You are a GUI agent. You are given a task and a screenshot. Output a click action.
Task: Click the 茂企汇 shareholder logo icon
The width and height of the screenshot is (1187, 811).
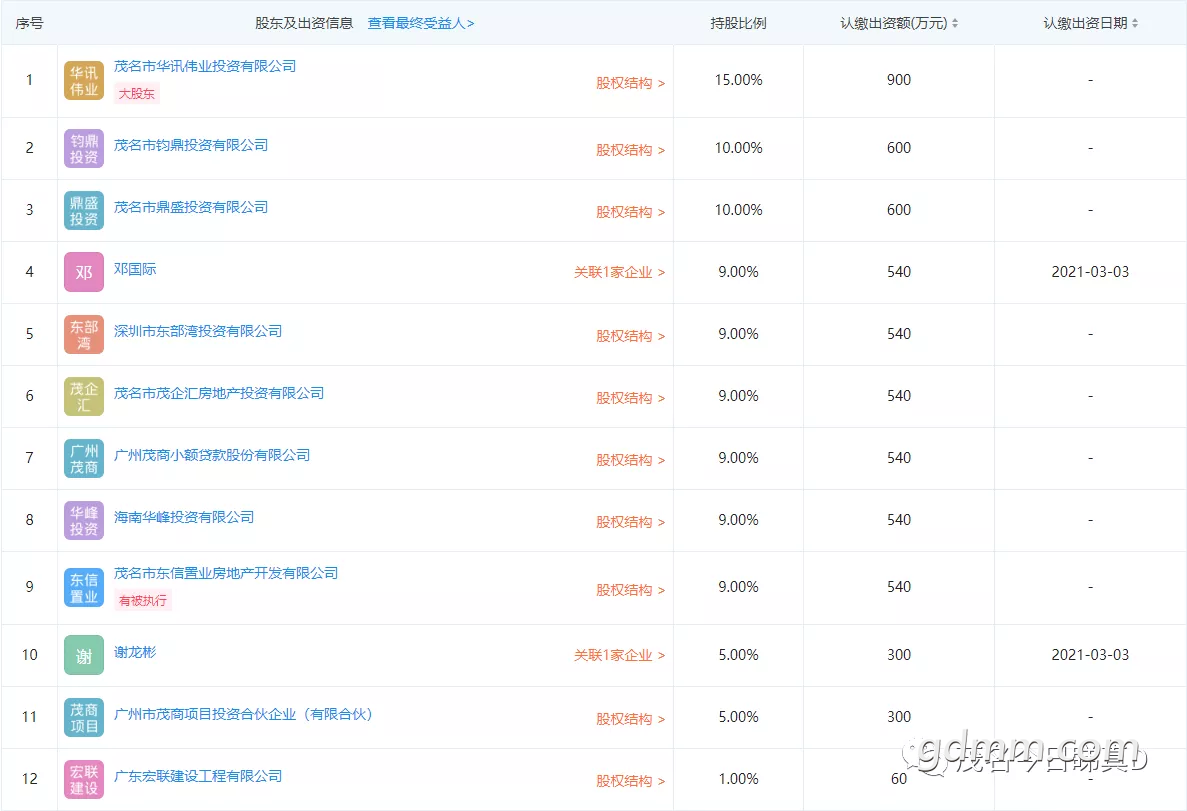(84, 397)
